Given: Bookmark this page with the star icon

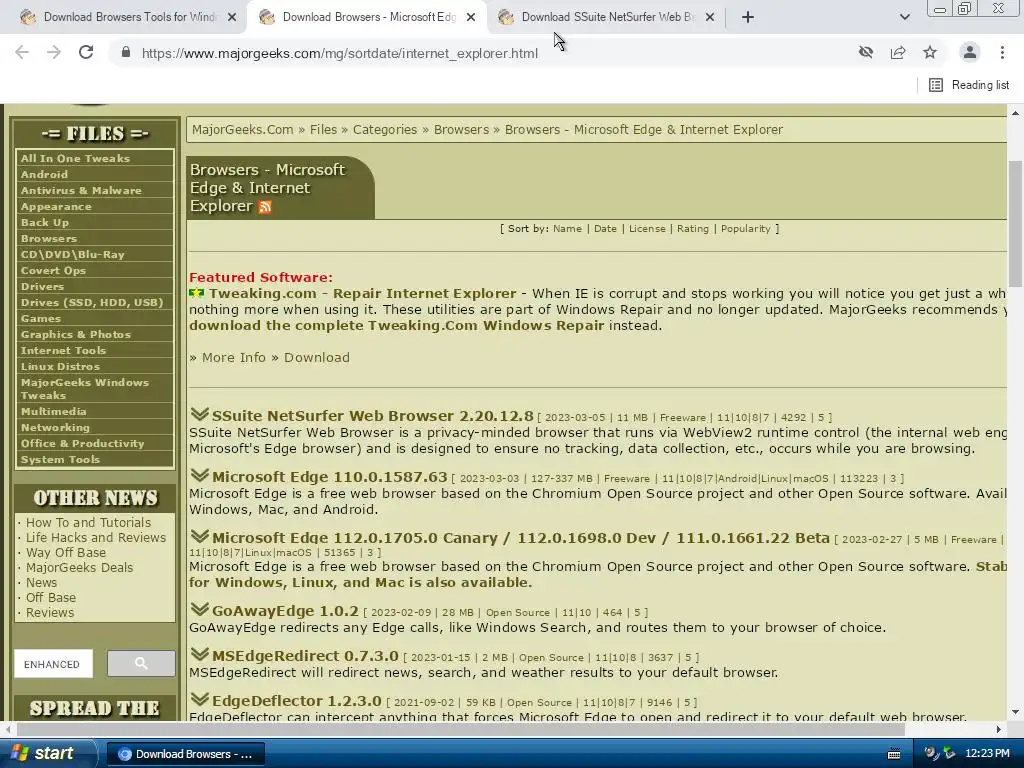Looking at the screenshot, I should tap(930, 52).
